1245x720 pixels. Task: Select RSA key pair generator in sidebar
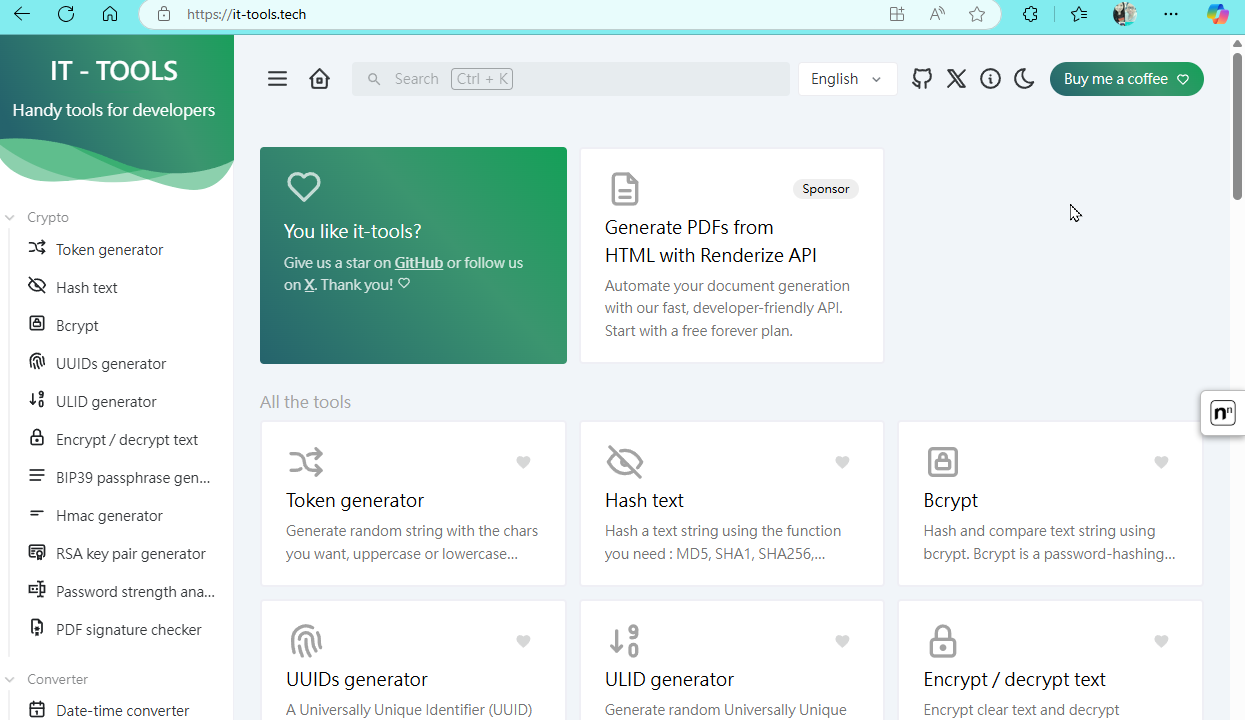pos(130,554)
